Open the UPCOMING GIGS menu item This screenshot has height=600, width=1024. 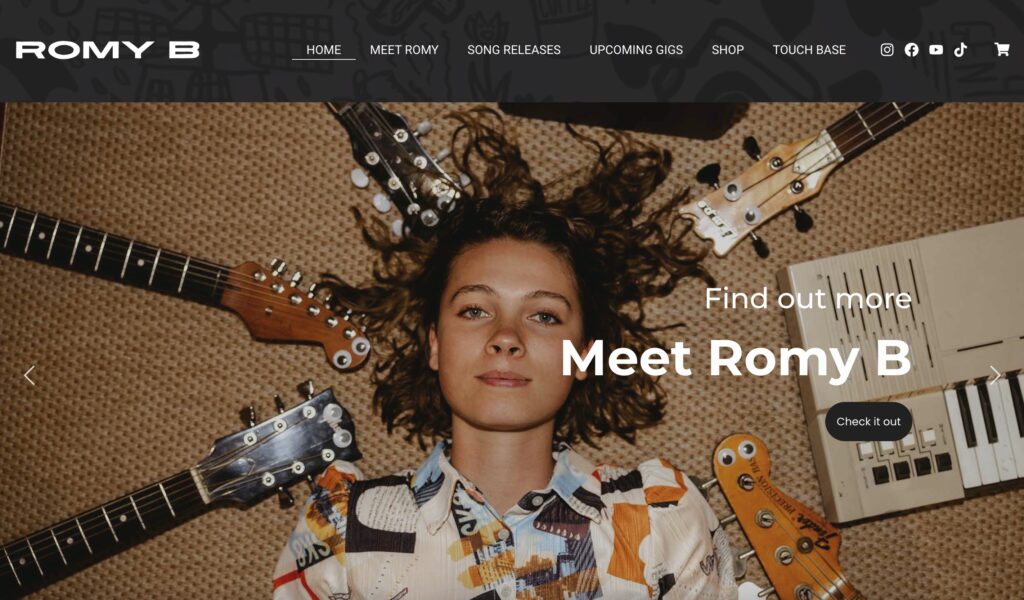tap(636, 50)
